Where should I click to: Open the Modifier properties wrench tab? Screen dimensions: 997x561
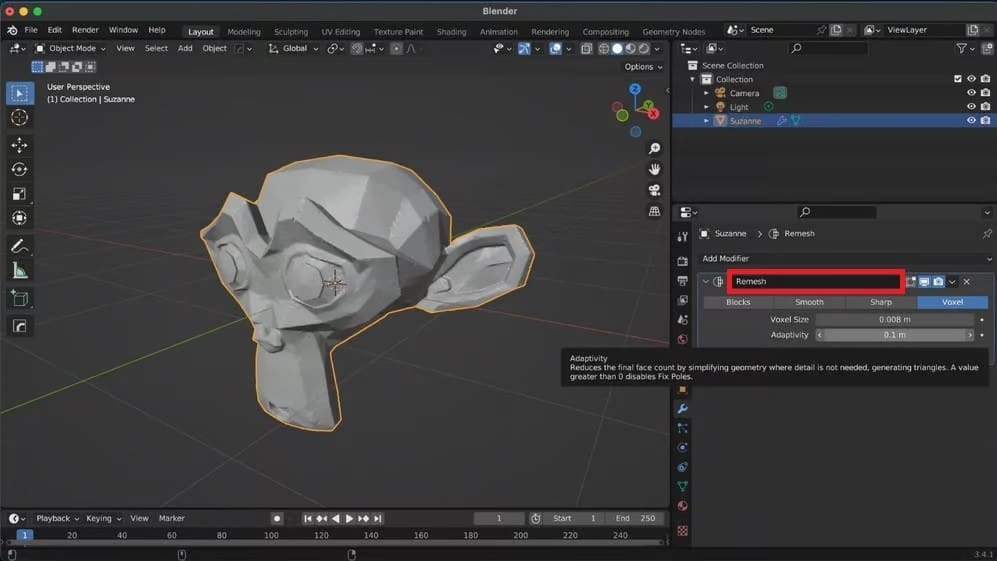tap(682, 408)
